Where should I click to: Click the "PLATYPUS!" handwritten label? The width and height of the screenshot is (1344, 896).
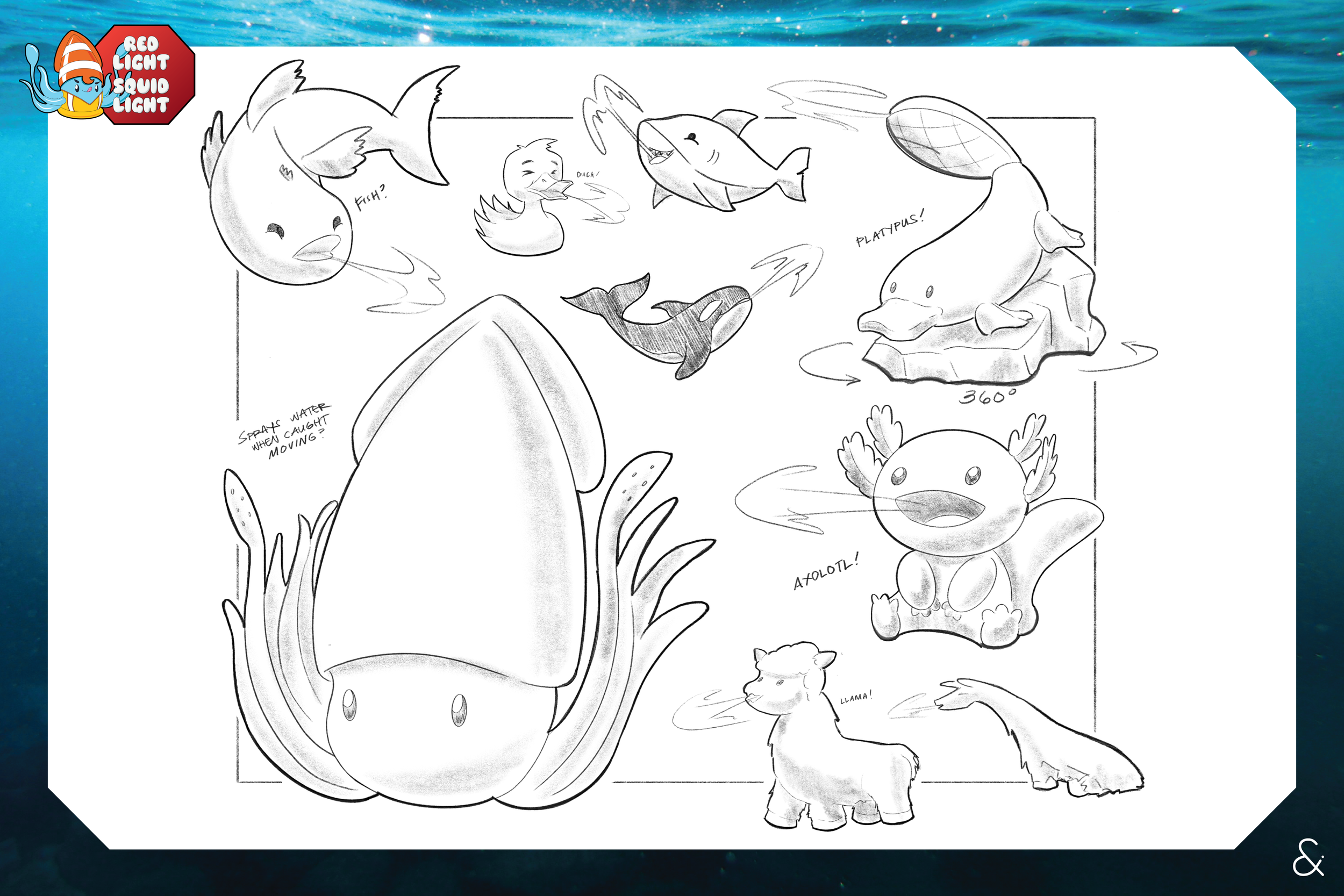(889, 229)
